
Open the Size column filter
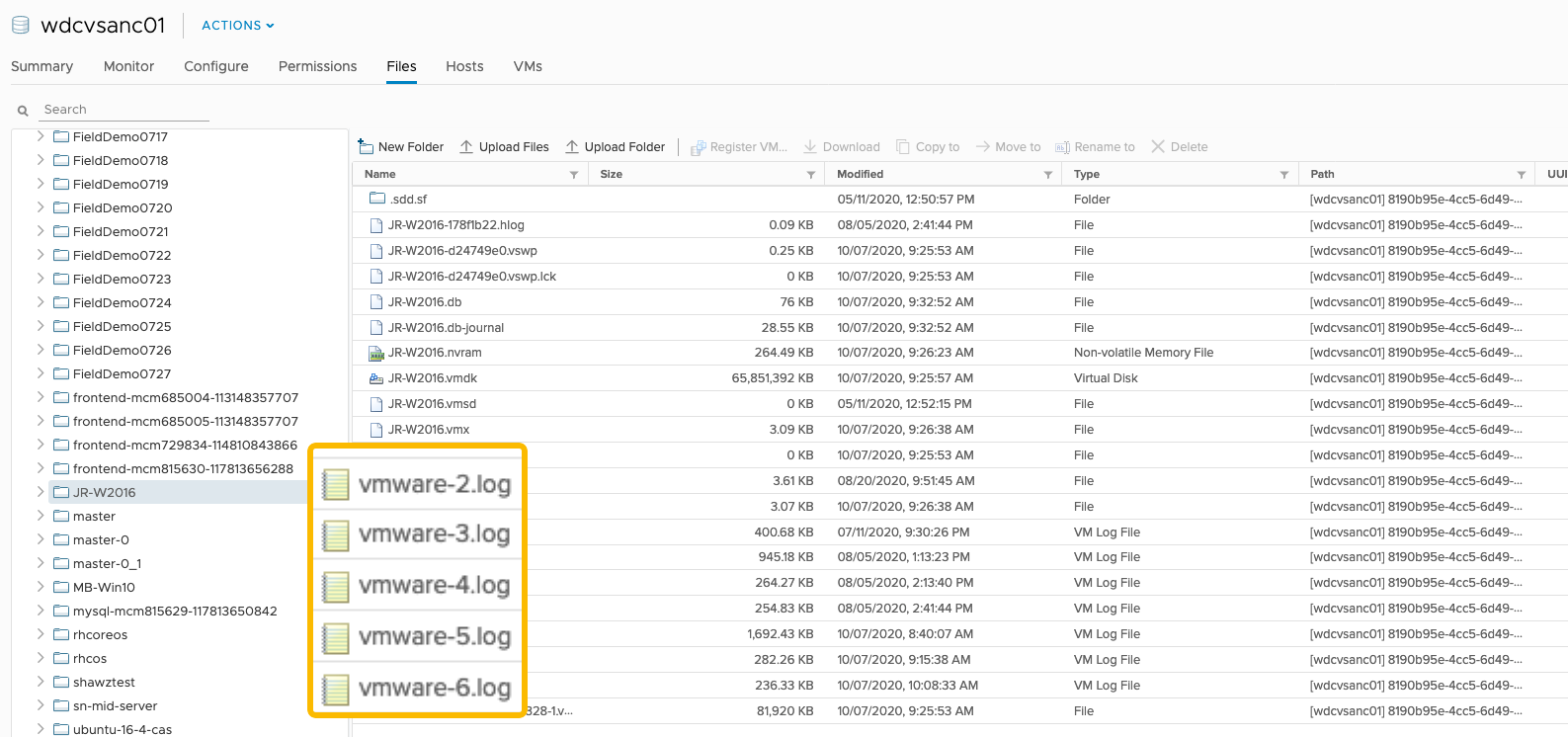(x=811, y=175)
